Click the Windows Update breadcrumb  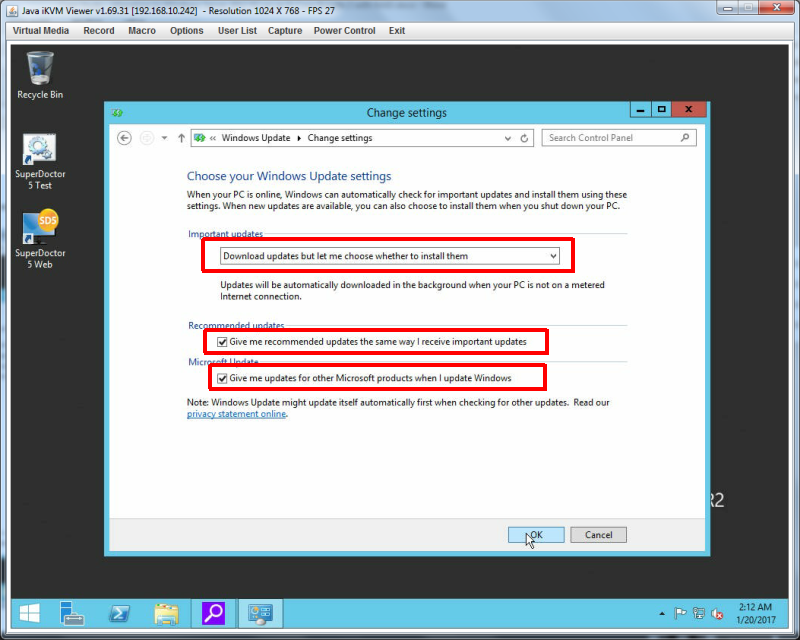256,138
